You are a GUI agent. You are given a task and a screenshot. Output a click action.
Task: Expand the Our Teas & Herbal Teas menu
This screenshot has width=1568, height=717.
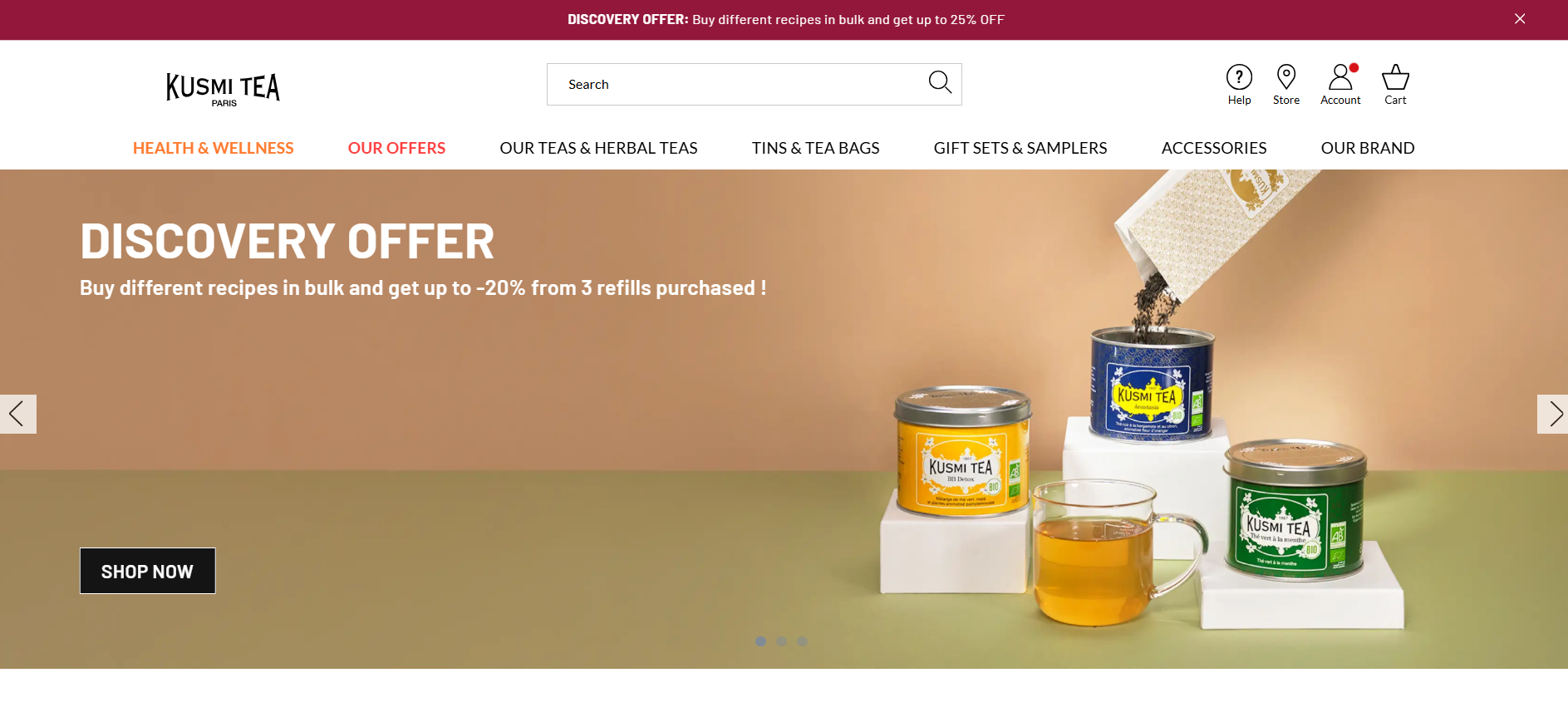(x=598, y=148)
